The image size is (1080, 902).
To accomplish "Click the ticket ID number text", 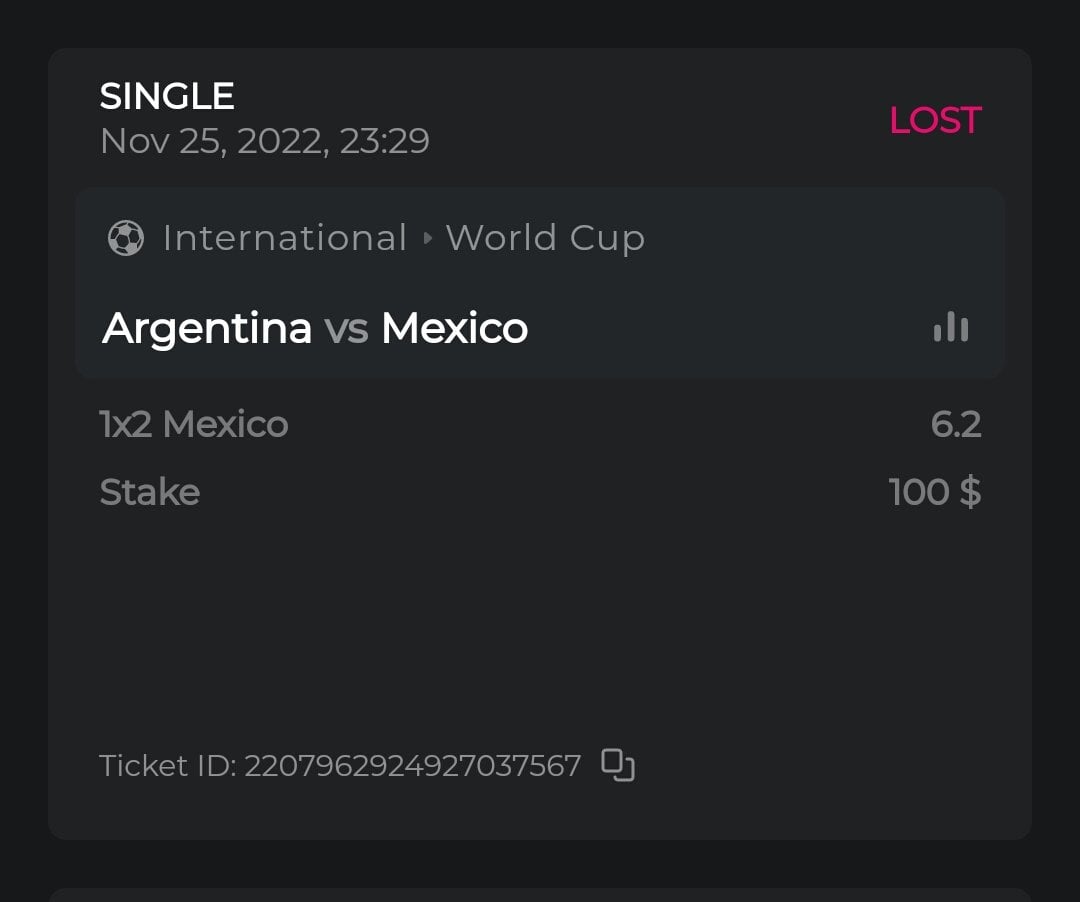I will [412, 766].
